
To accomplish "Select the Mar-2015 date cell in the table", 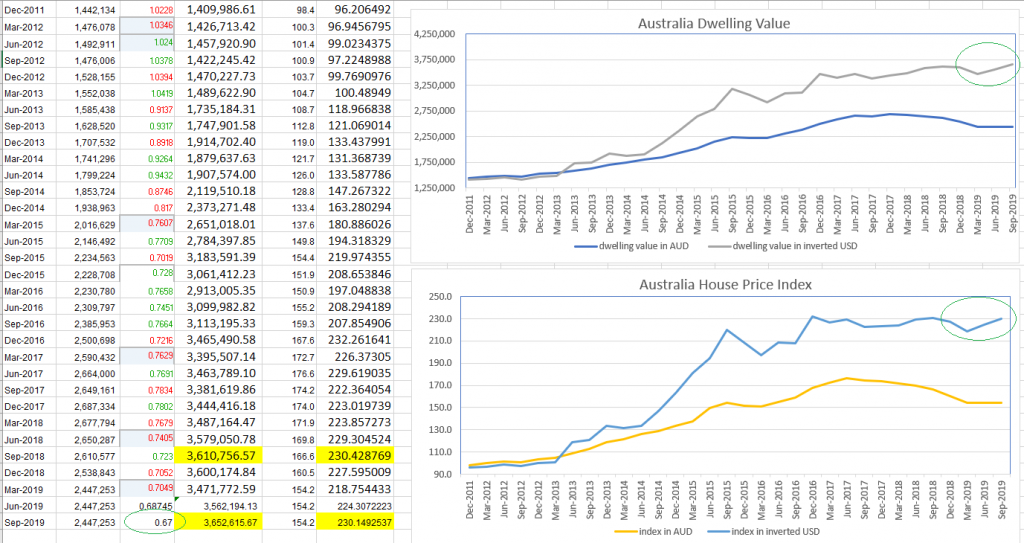I will (24, 225).
